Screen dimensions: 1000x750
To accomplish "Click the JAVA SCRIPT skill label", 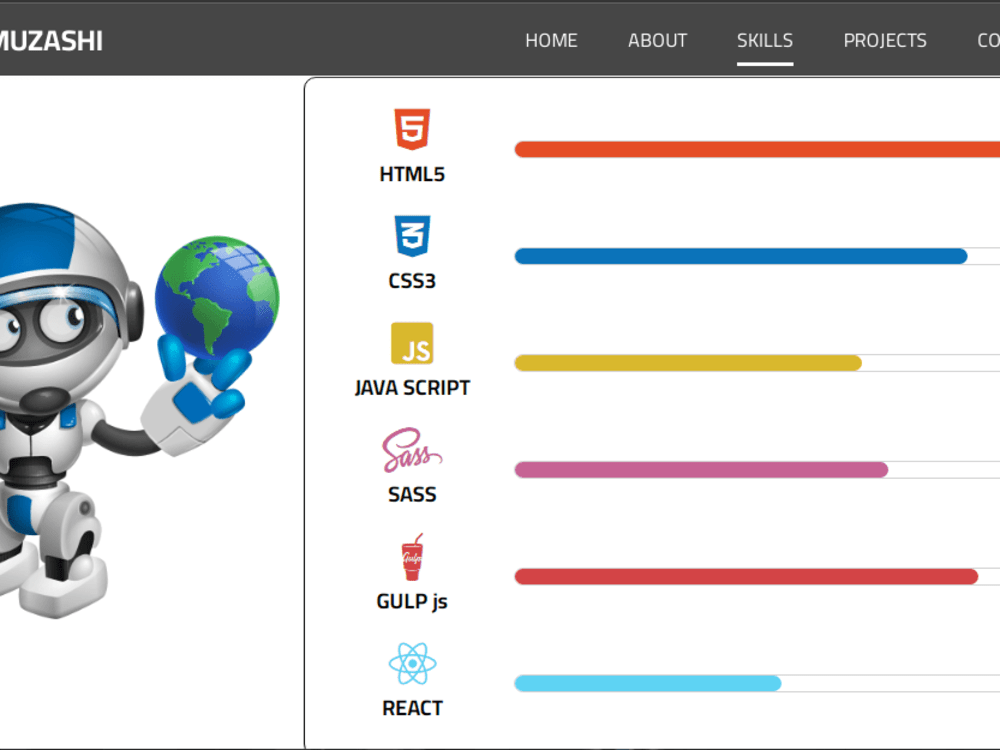I will point(413,387).
